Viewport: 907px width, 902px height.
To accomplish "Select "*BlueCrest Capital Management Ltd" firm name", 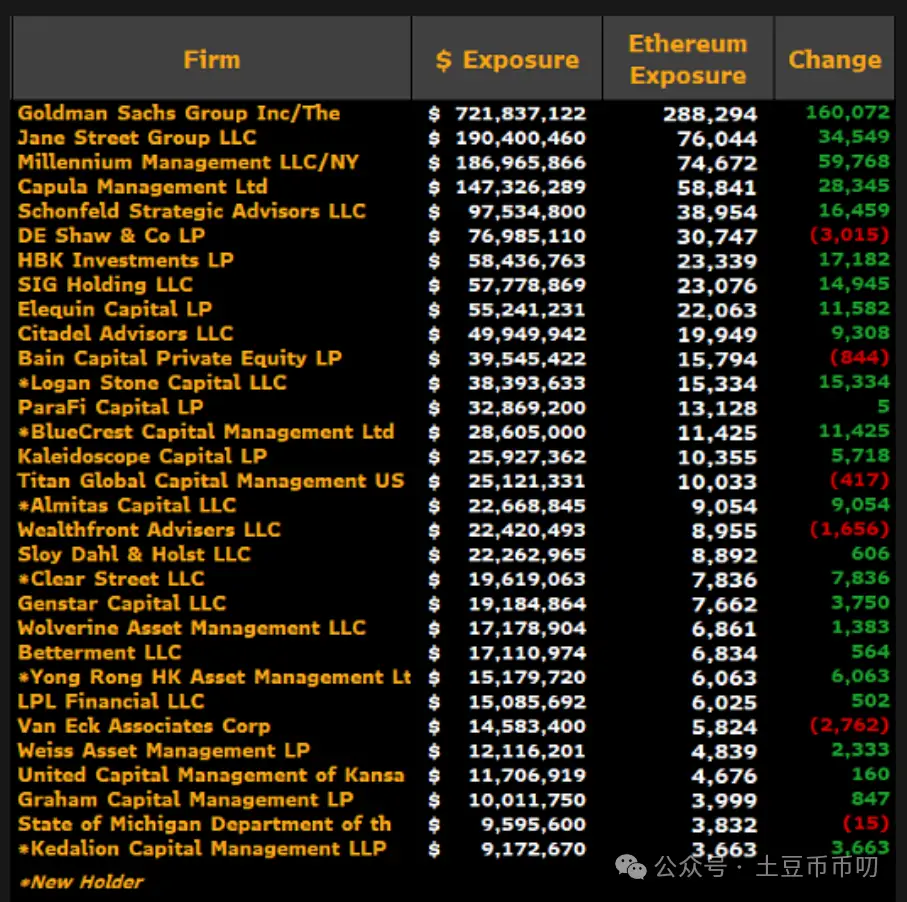I will [206, 432].
